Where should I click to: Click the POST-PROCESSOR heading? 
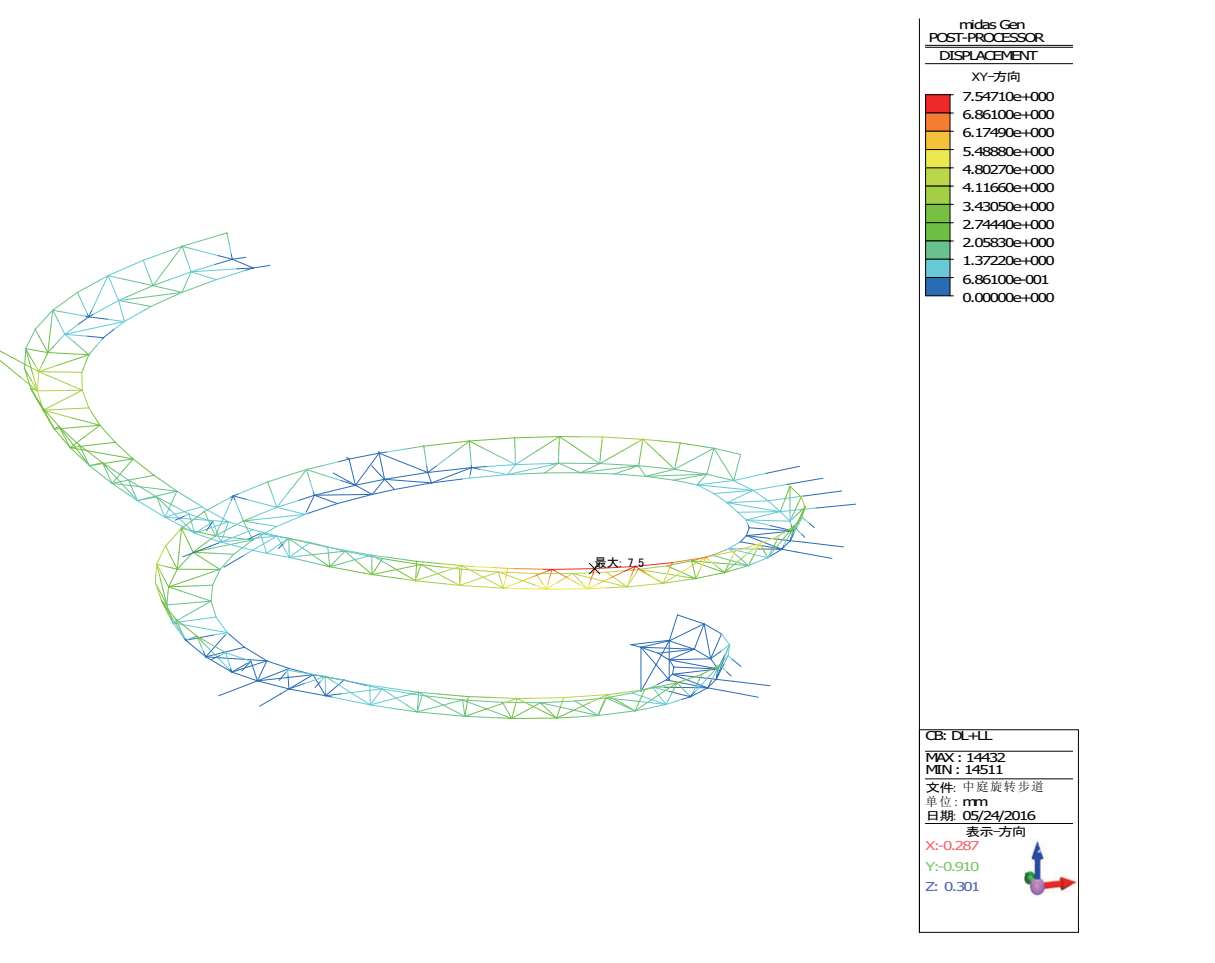click(x=986, y=38)
